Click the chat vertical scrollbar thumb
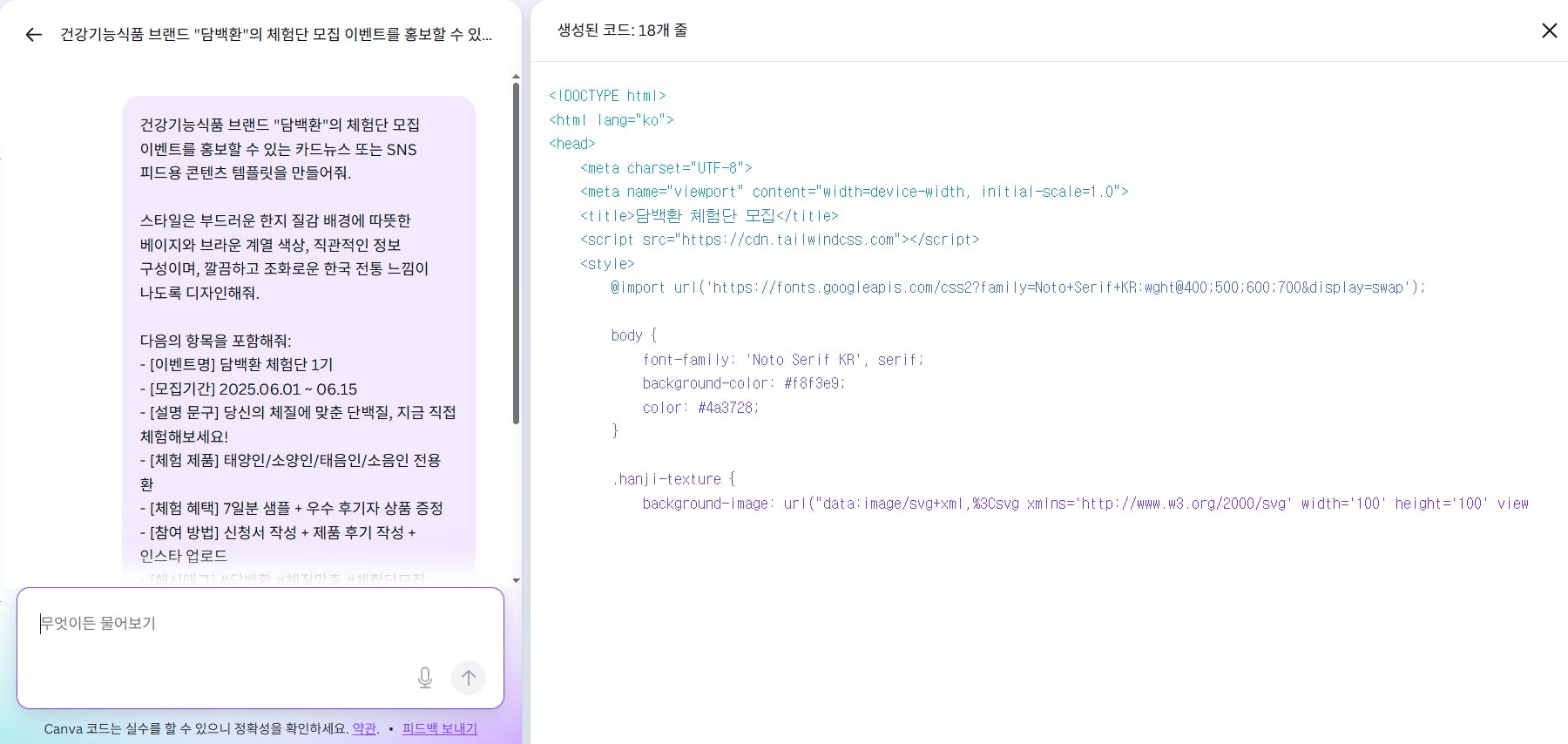This screenshot has width=1568, height=744. [x=516, y=253]
